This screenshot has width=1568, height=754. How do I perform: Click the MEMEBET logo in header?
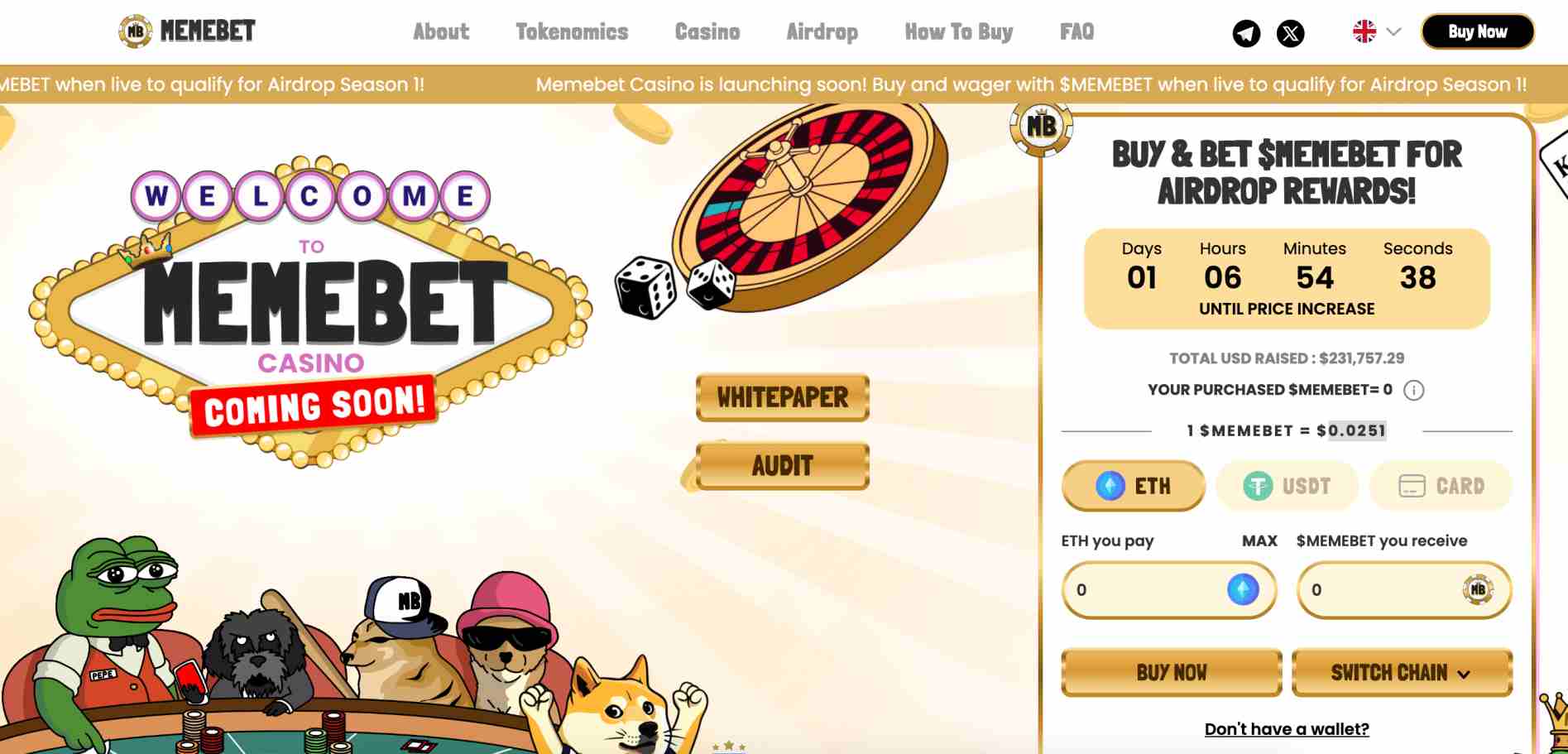187,31
